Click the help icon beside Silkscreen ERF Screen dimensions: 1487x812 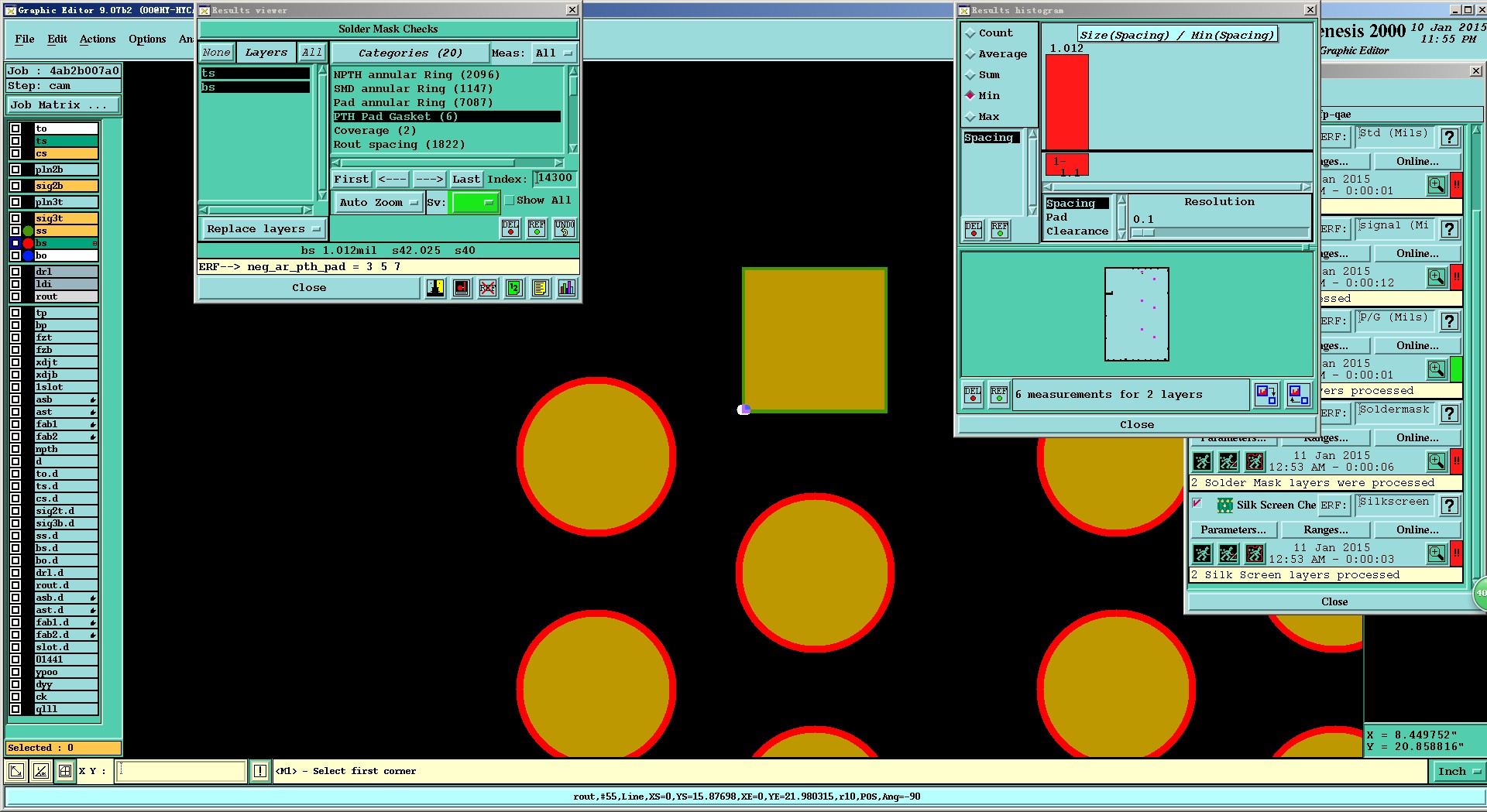(1450, 505)
